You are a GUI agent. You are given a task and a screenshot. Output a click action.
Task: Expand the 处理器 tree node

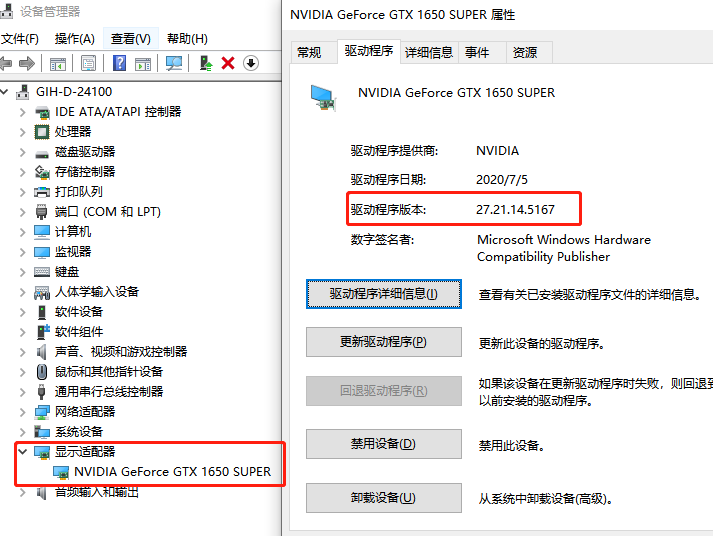pos(22,132)
